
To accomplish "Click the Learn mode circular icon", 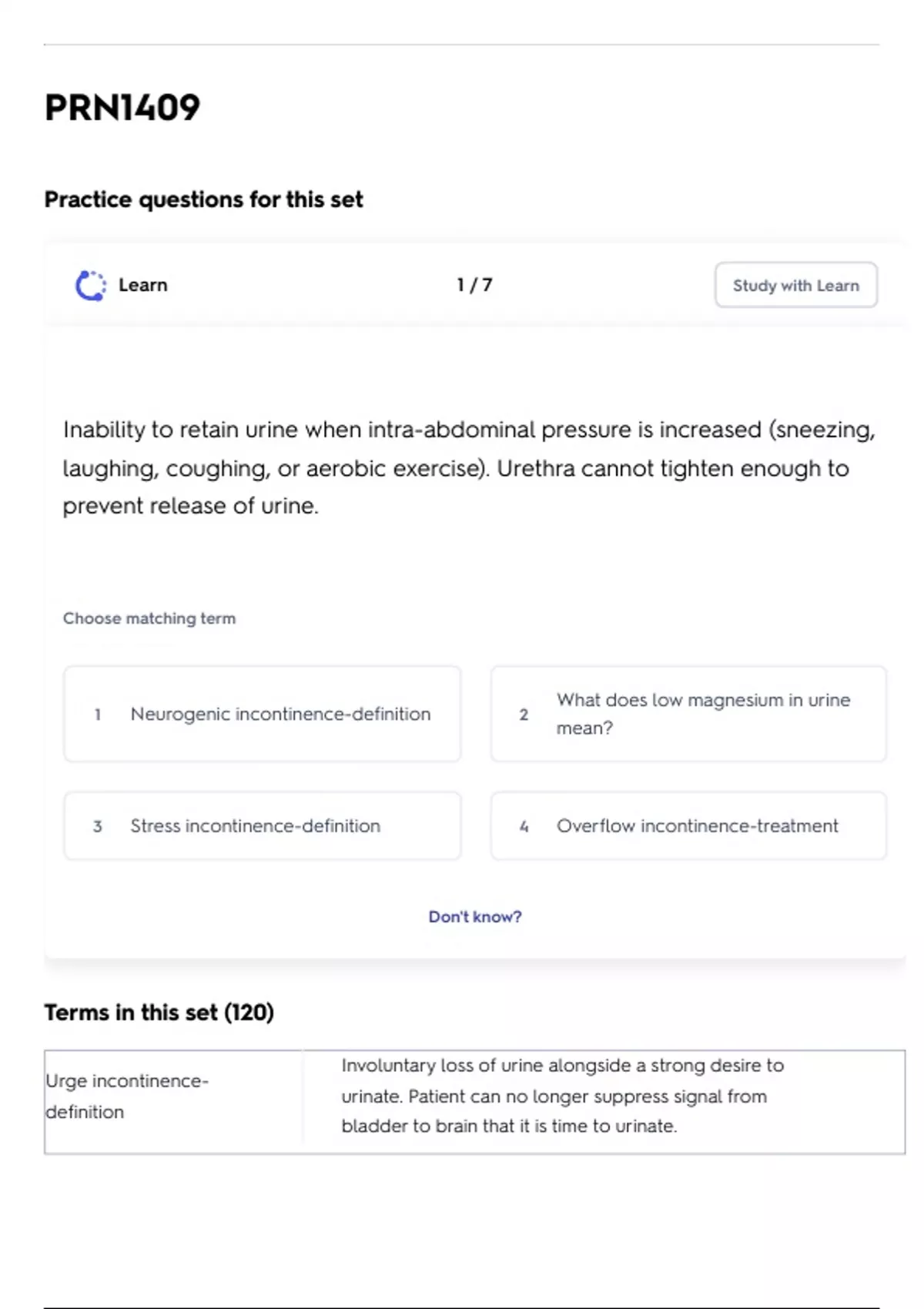I will click(91, 286).
